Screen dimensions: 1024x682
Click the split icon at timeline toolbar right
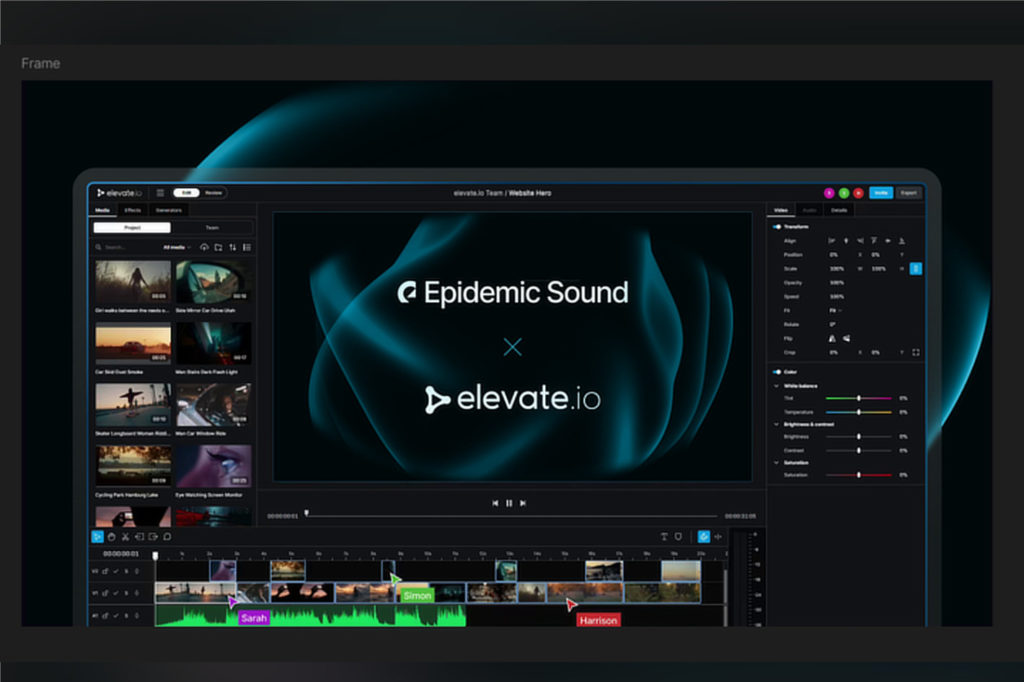click(x=718, y=536)
